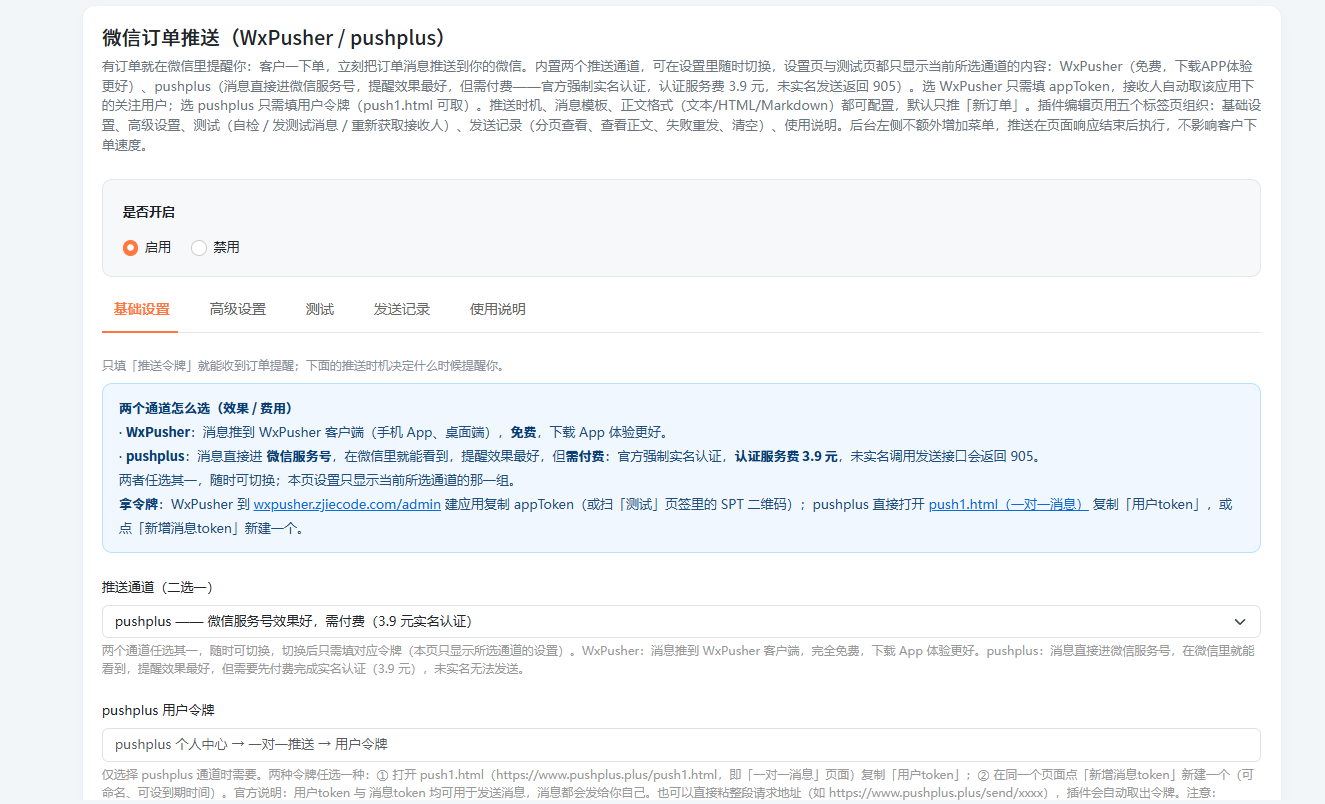Go to the 测试 tab
Viewport: 1325px width, 804px height.
[320, 309]
